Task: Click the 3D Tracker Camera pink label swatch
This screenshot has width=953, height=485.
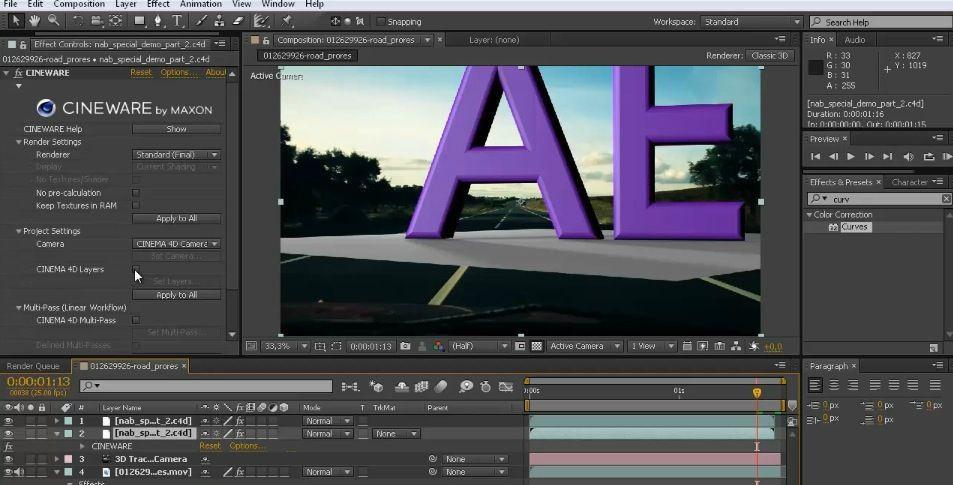Action: point(68,459)
